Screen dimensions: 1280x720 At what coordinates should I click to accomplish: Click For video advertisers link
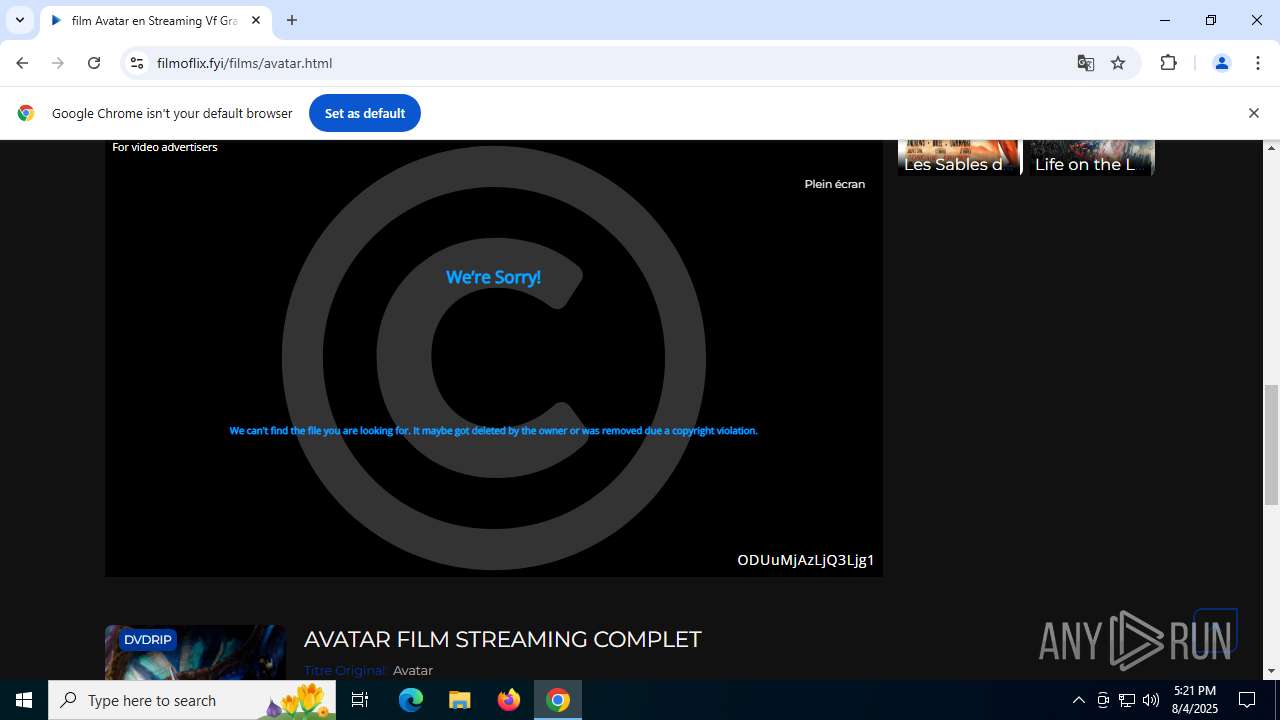164,147
